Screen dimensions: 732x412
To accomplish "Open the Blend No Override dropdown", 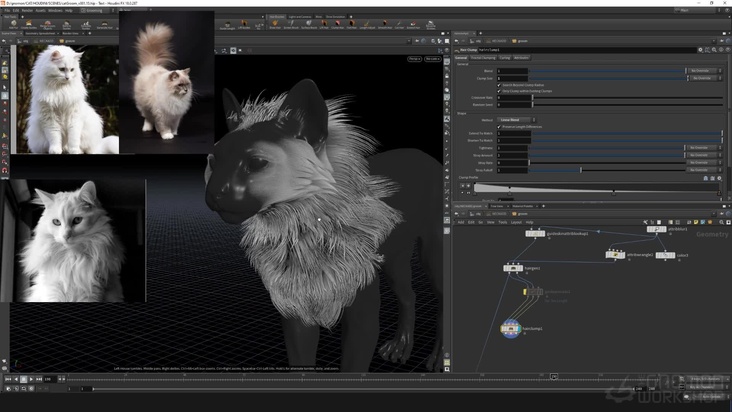I will (x=704, y=71).
